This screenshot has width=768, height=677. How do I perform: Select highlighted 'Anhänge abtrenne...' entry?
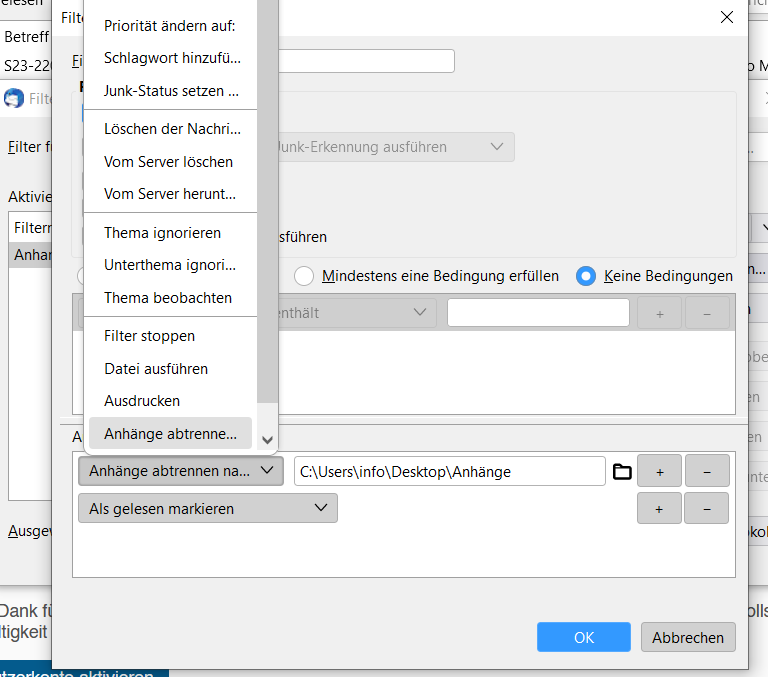click(170, 434)
